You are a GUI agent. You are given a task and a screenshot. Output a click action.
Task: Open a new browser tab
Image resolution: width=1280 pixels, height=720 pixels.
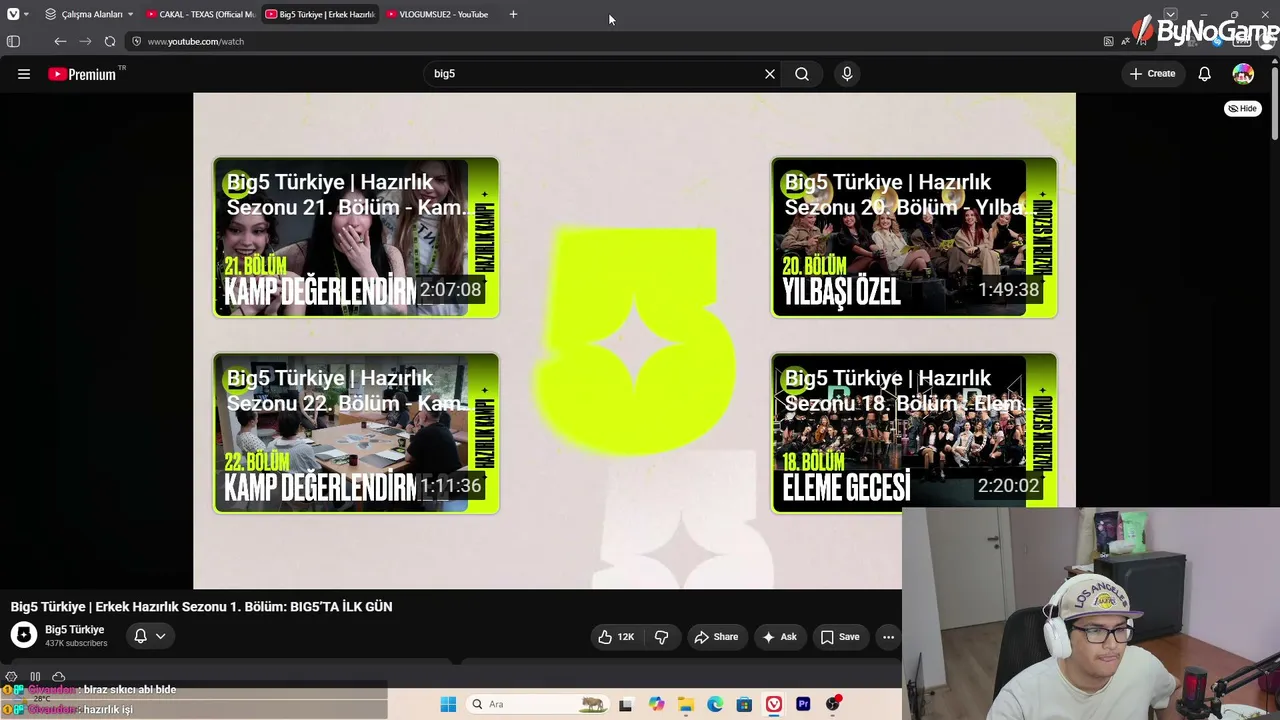point(513,14)
